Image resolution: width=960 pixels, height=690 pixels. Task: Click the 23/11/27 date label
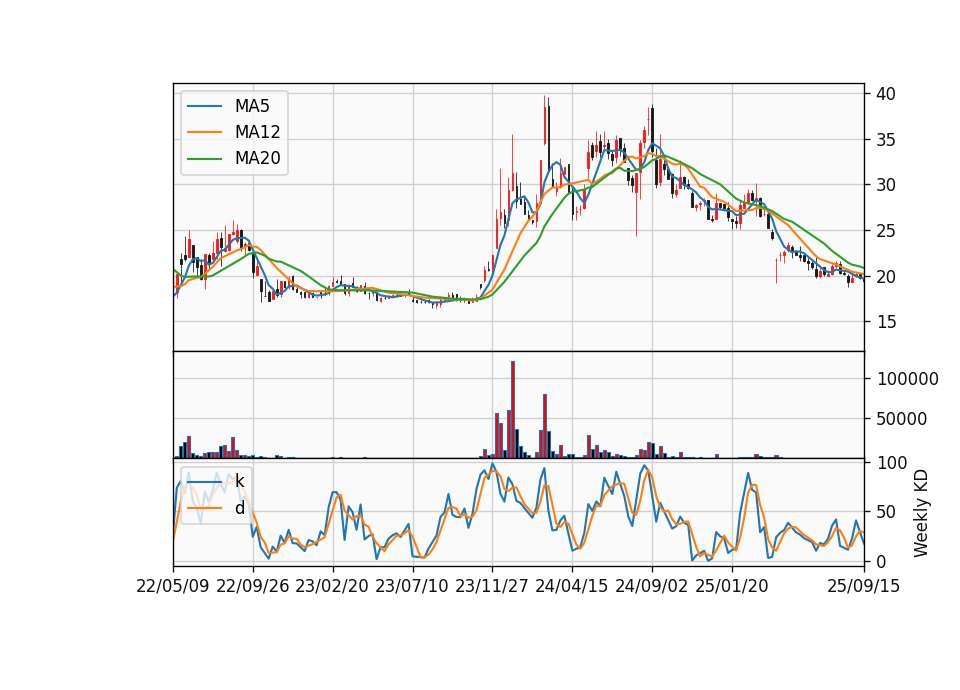[492, 586]
